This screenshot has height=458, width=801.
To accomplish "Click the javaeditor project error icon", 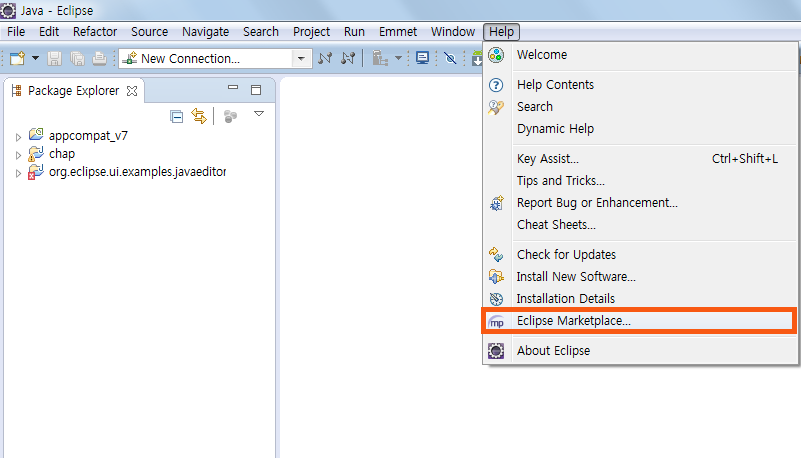I will point(36,172).
